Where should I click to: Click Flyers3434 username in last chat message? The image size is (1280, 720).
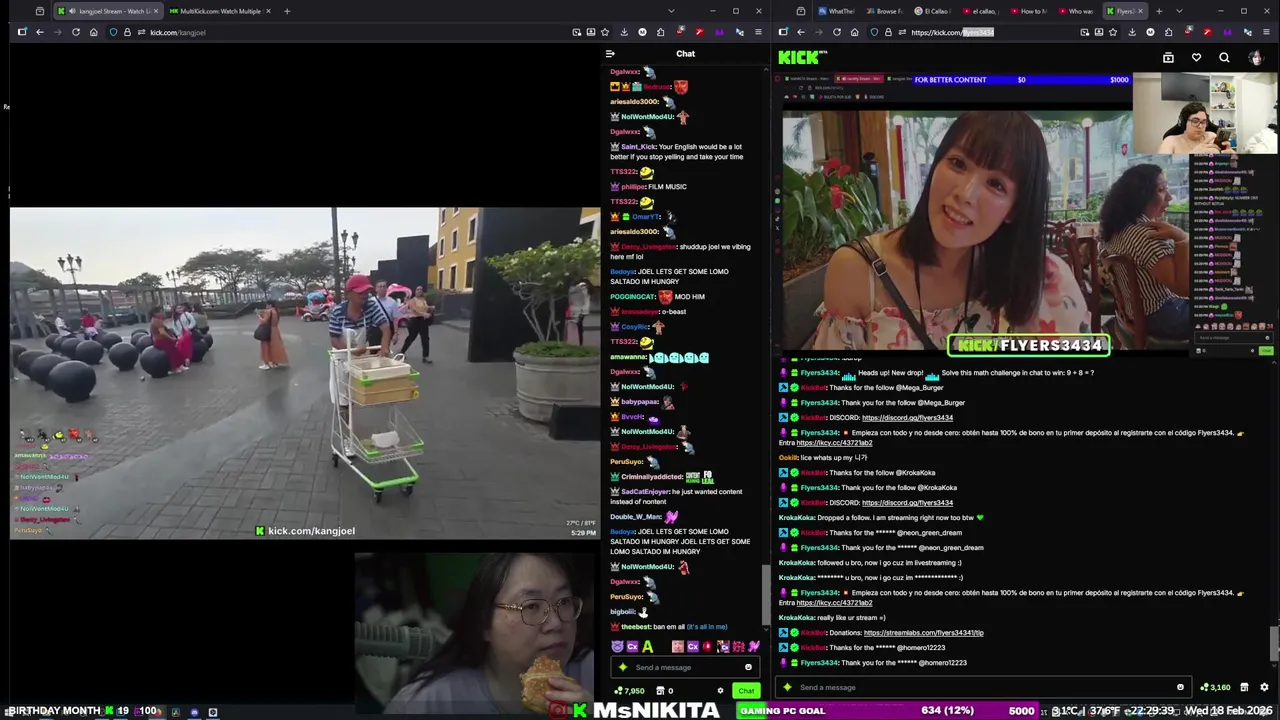[x=821, y=663]
